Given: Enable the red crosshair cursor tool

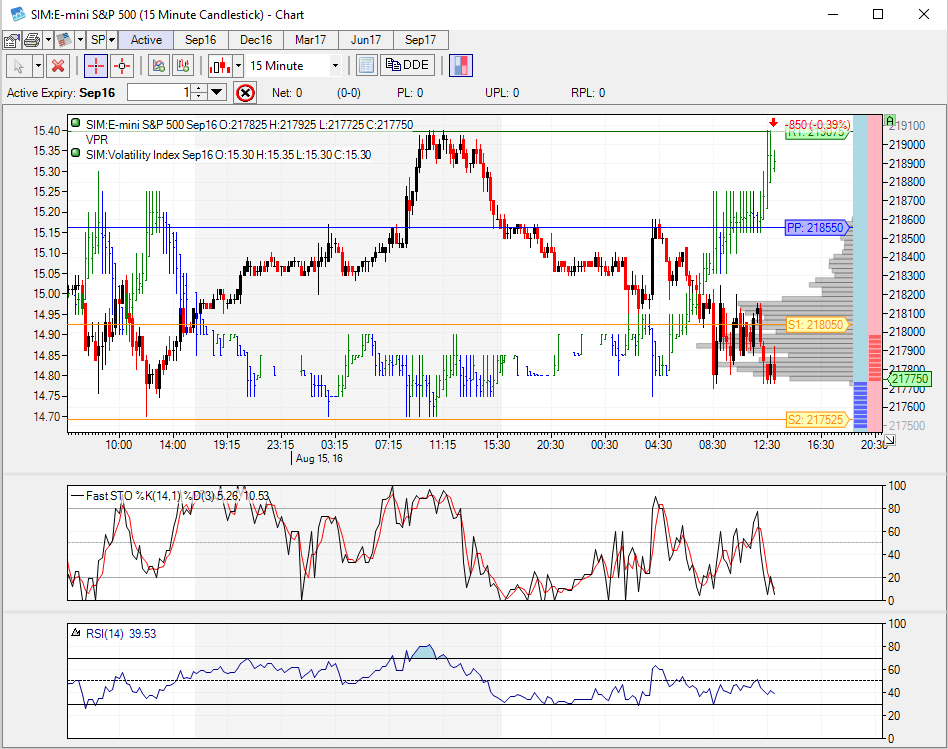Looking at the screenshot, I should pos(96,66).
